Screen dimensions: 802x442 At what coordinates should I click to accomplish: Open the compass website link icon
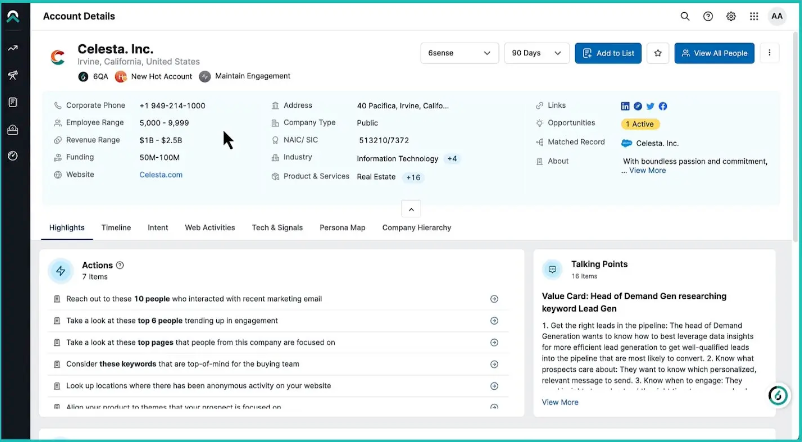coord(638,106)
